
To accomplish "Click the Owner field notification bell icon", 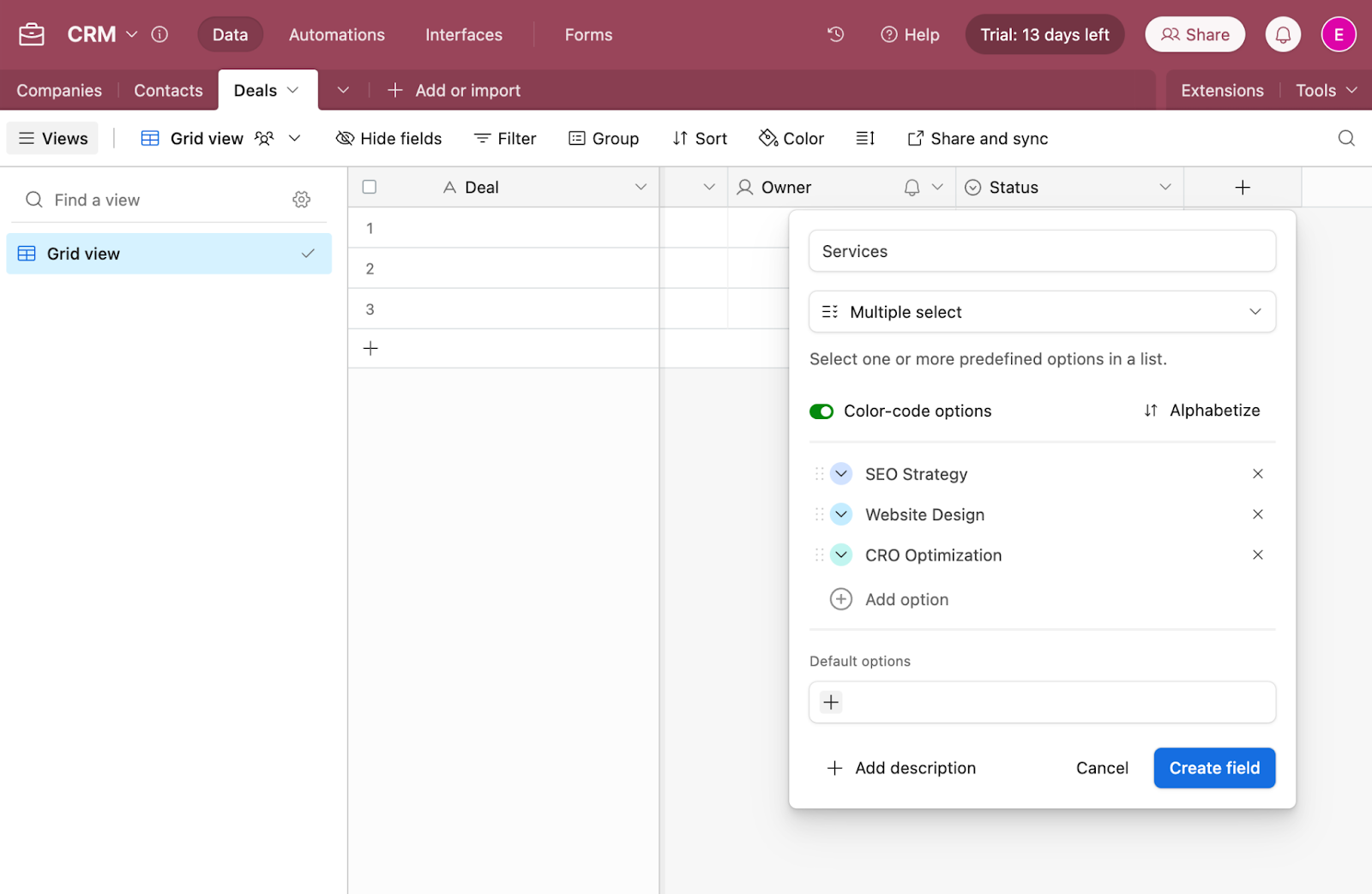I will (x=912, y=187).
